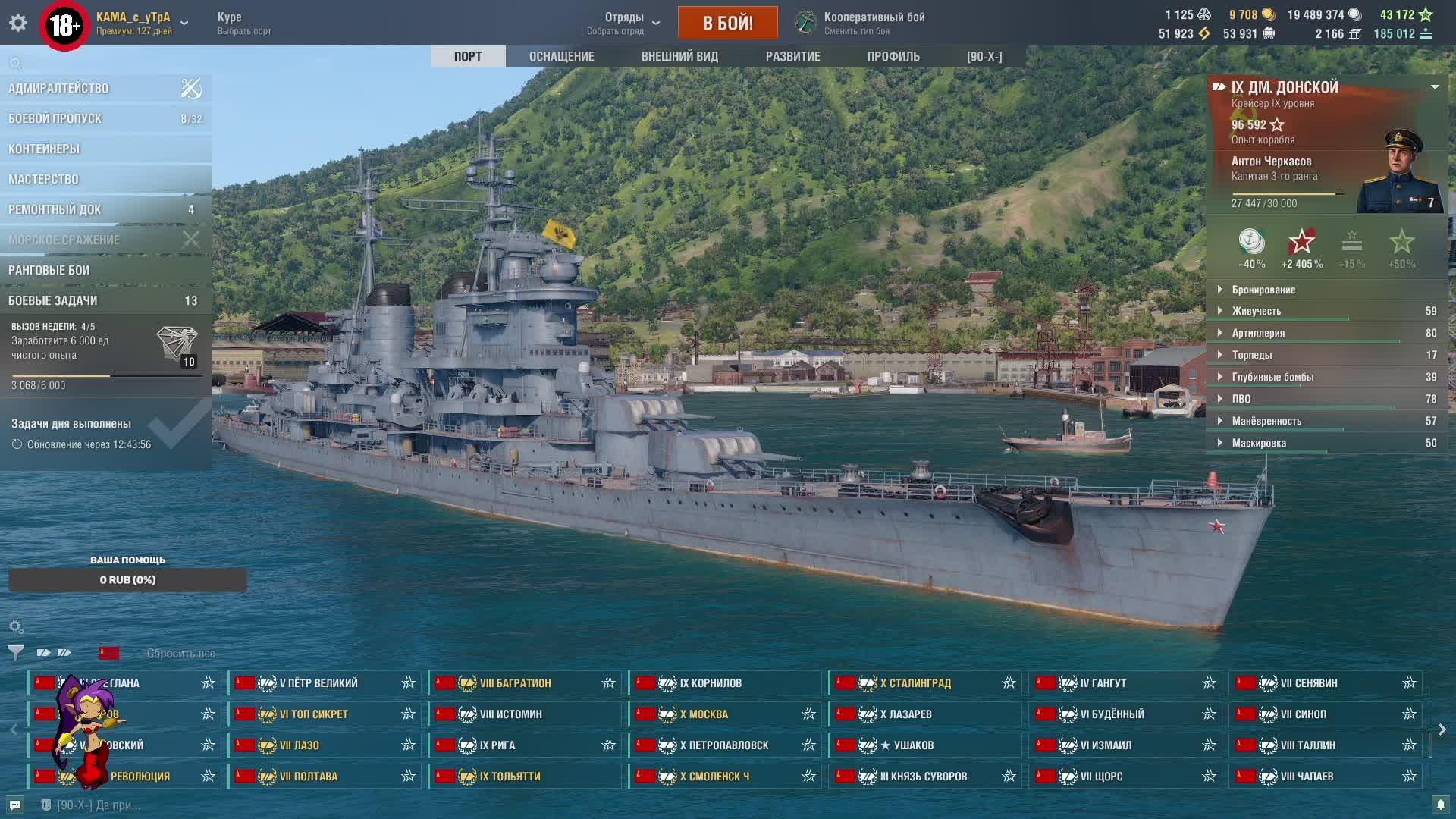Open ship info dropdown arrow near ДМ. Донской

point(1435,87)
